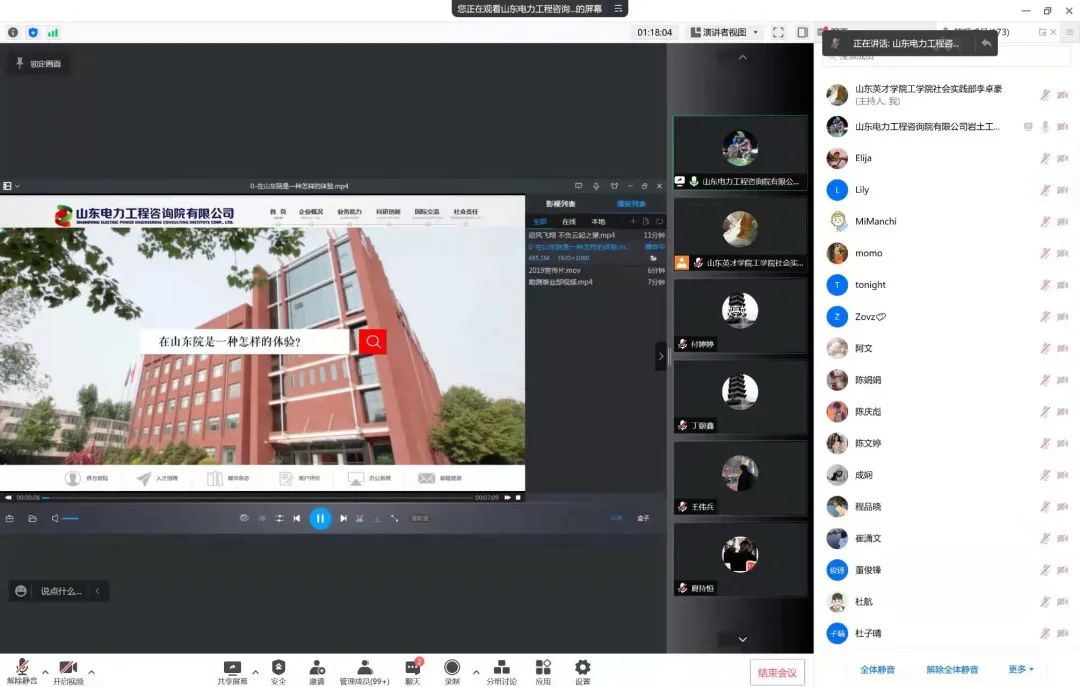Expand recording options arrow beside 录制

tap(476, 672)
